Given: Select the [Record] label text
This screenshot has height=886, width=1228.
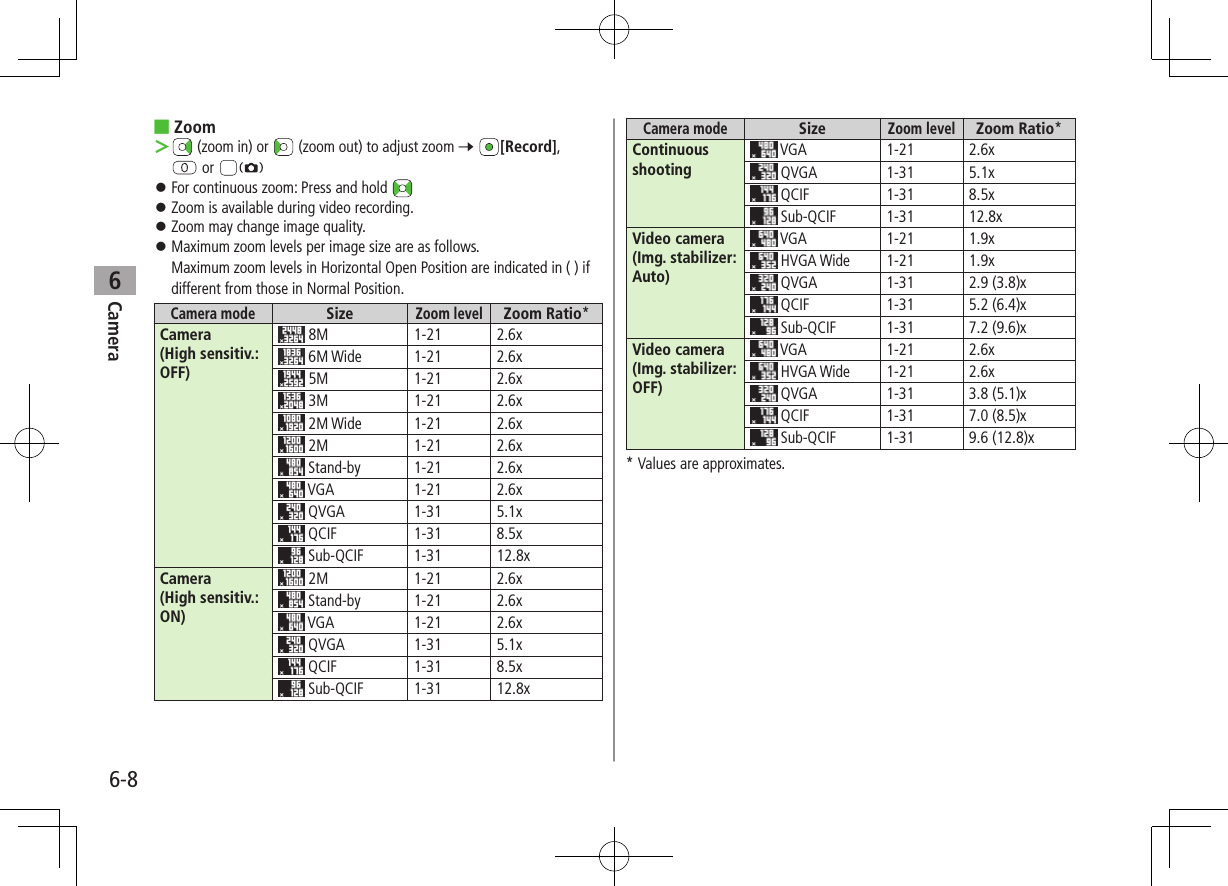Looking at the screenshot, I should (528, 147).
